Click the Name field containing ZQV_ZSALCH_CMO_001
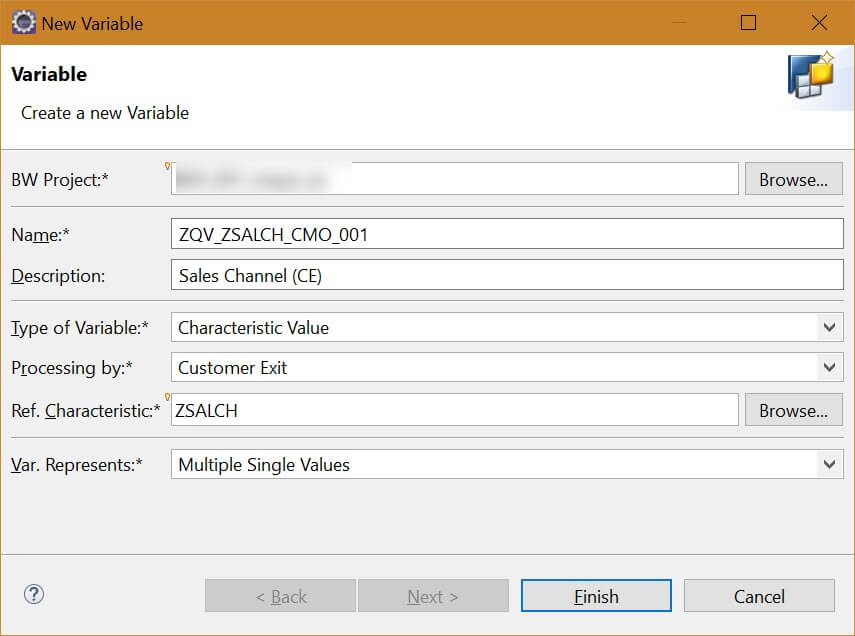 click(x=450, y=233)
